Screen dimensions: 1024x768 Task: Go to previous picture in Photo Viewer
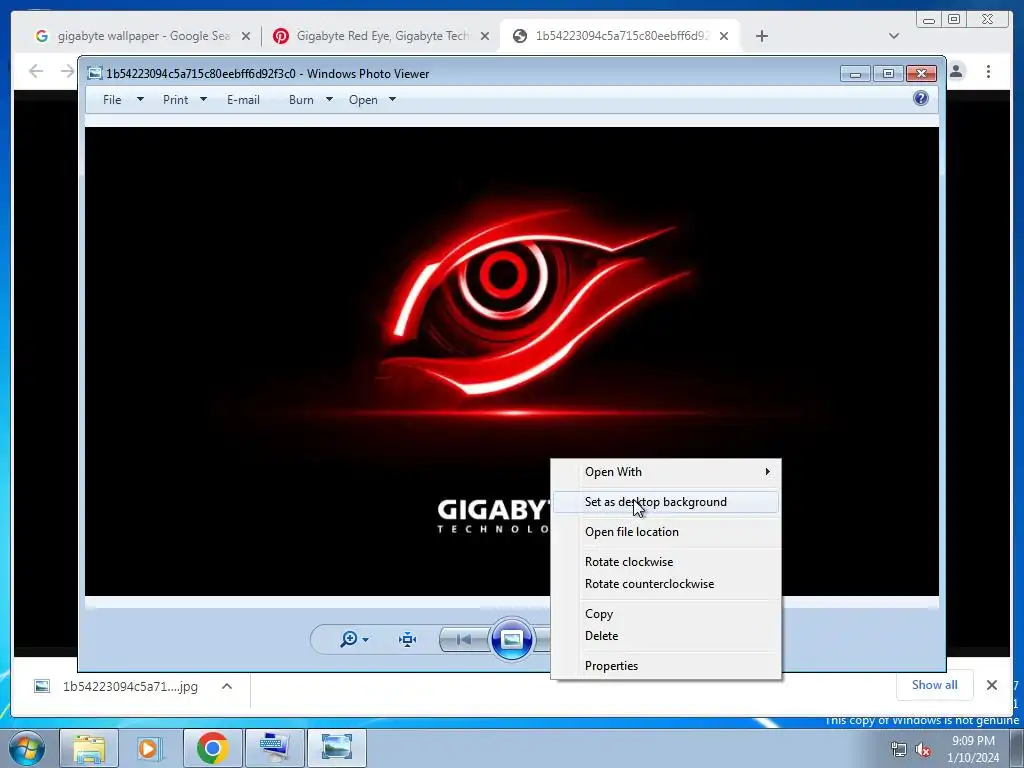click(464, 639)
